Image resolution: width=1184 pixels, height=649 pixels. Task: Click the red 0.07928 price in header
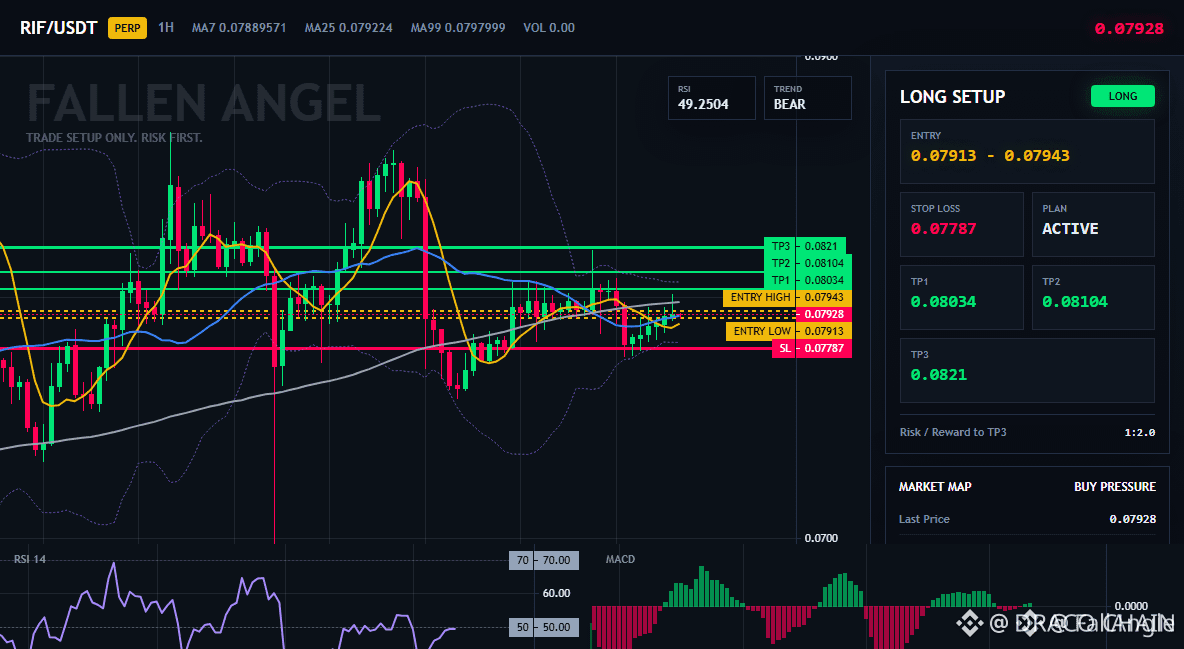pos(1129,29)
